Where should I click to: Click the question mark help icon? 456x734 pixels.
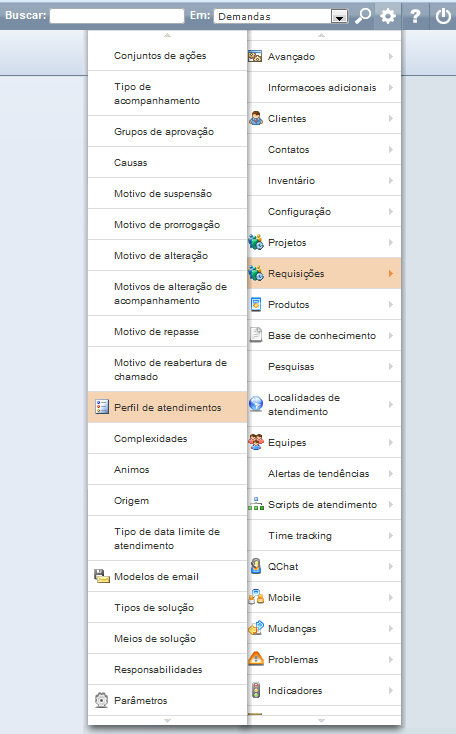415,16
